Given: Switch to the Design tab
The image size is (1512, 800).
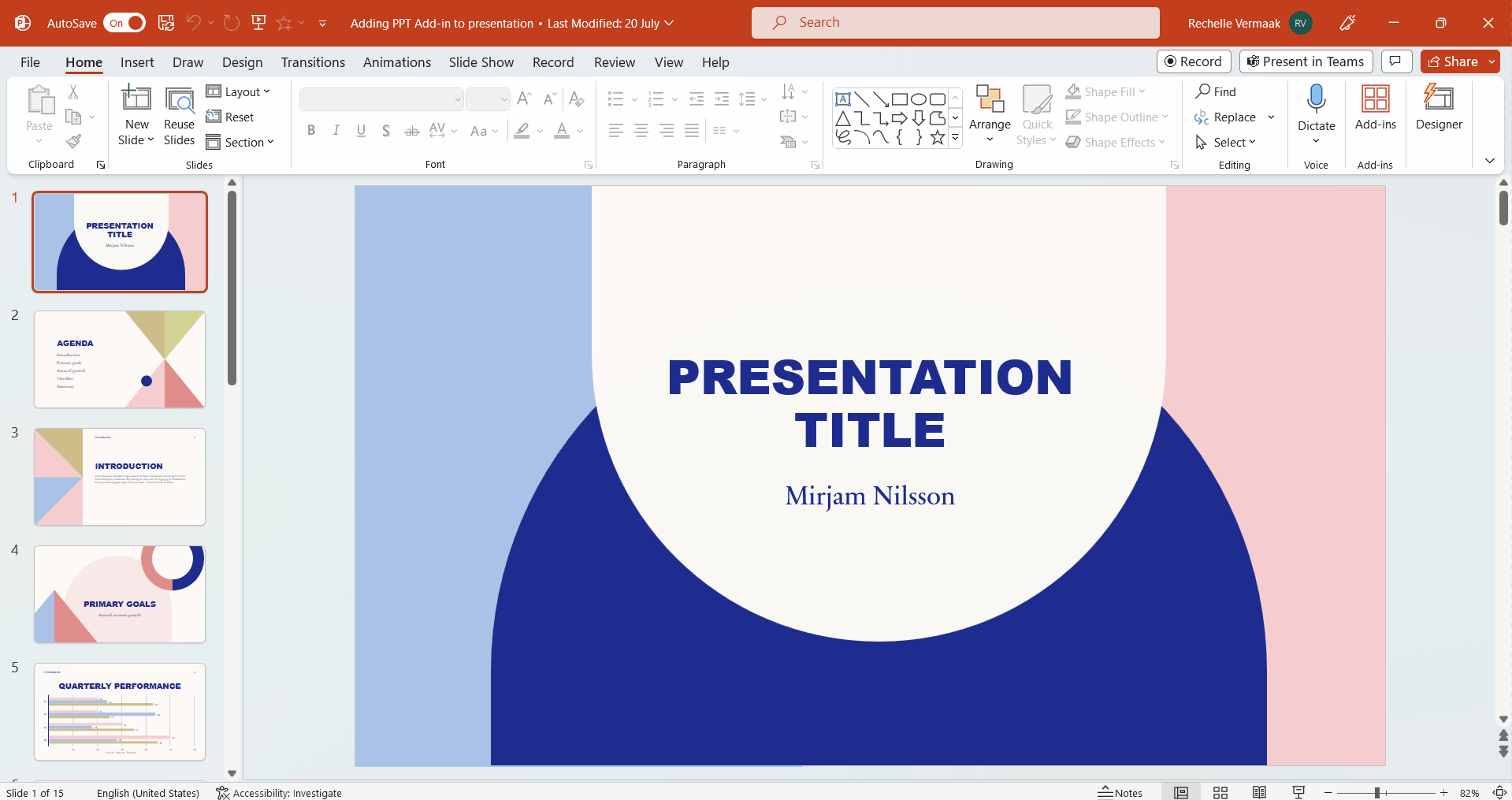Looking at the screenshot, I should (x=242, y=62).
